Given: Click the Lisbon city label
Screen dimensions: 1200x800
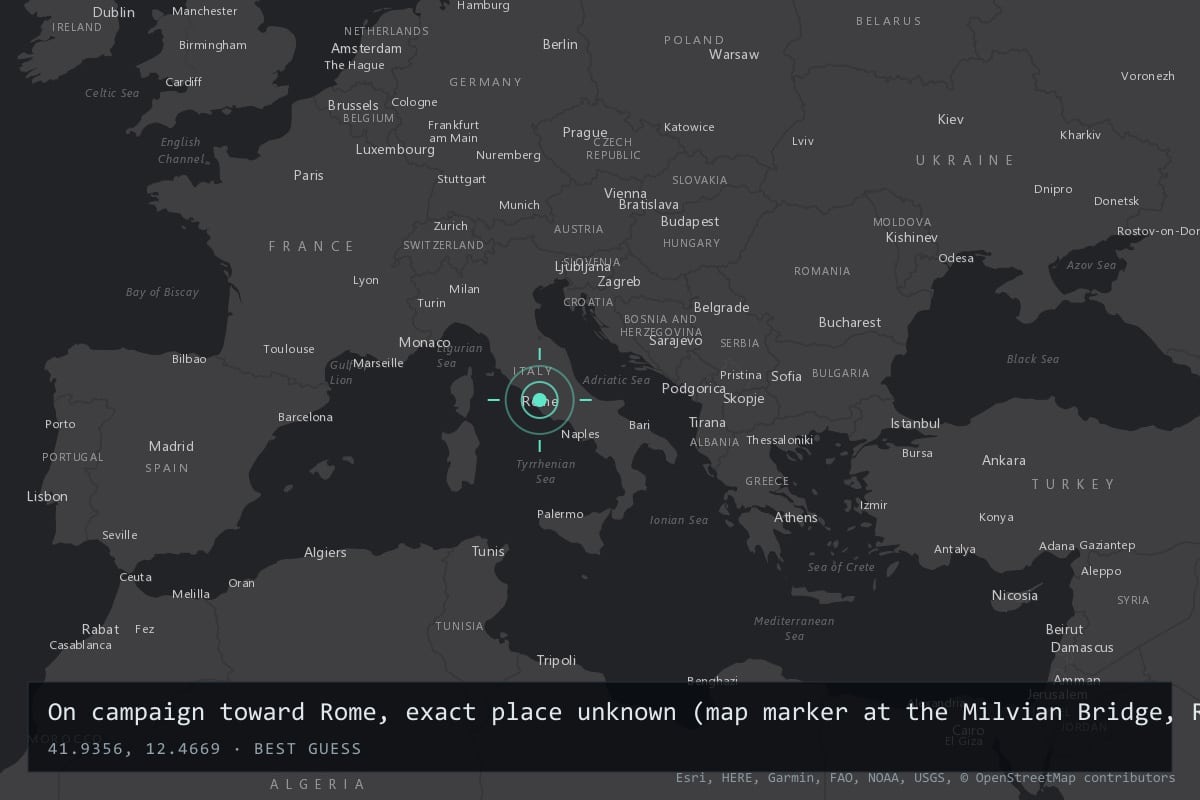Looking at the screenshot, I should [47, 496].
